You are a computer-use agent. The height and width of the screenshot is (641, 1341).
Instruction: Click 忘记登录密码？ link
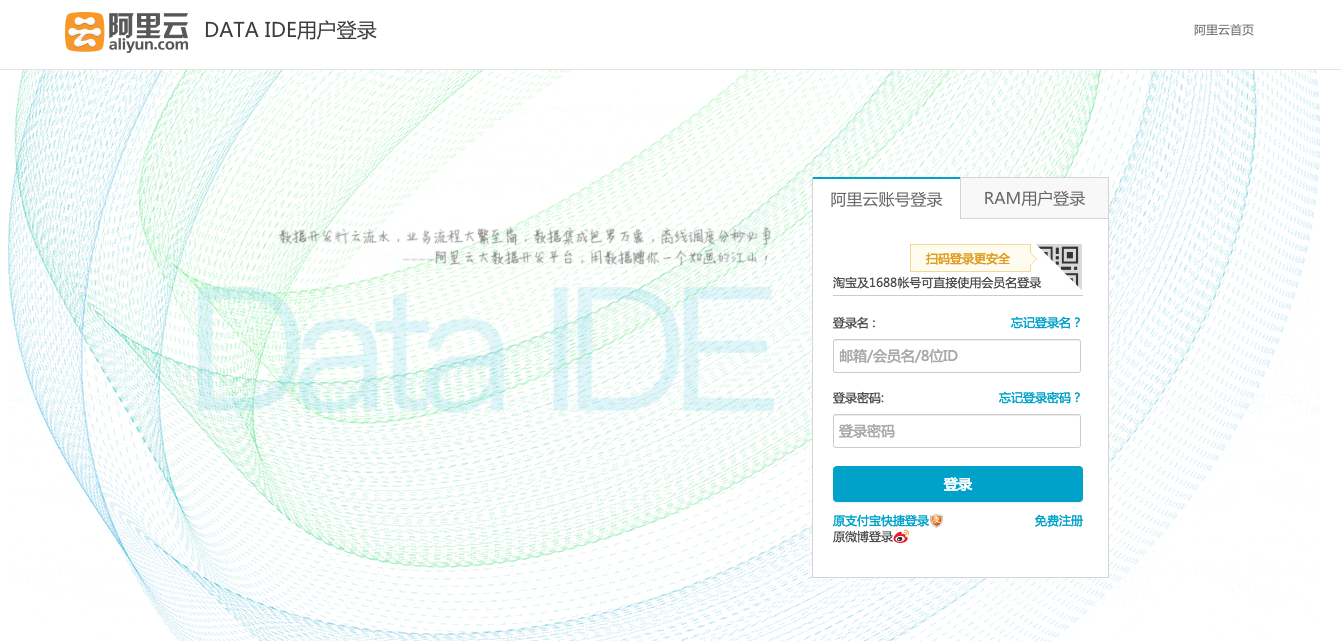pos(1040,398)
